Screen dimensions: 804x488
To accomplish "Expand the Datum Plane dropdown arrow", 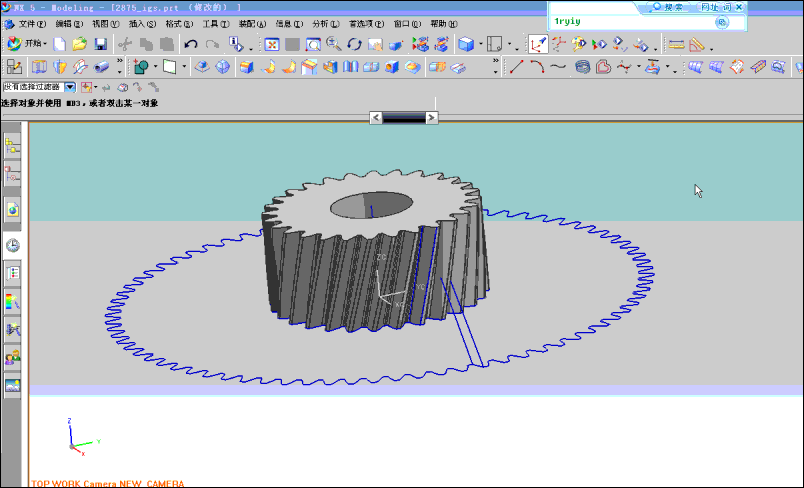I will point(184,67).
